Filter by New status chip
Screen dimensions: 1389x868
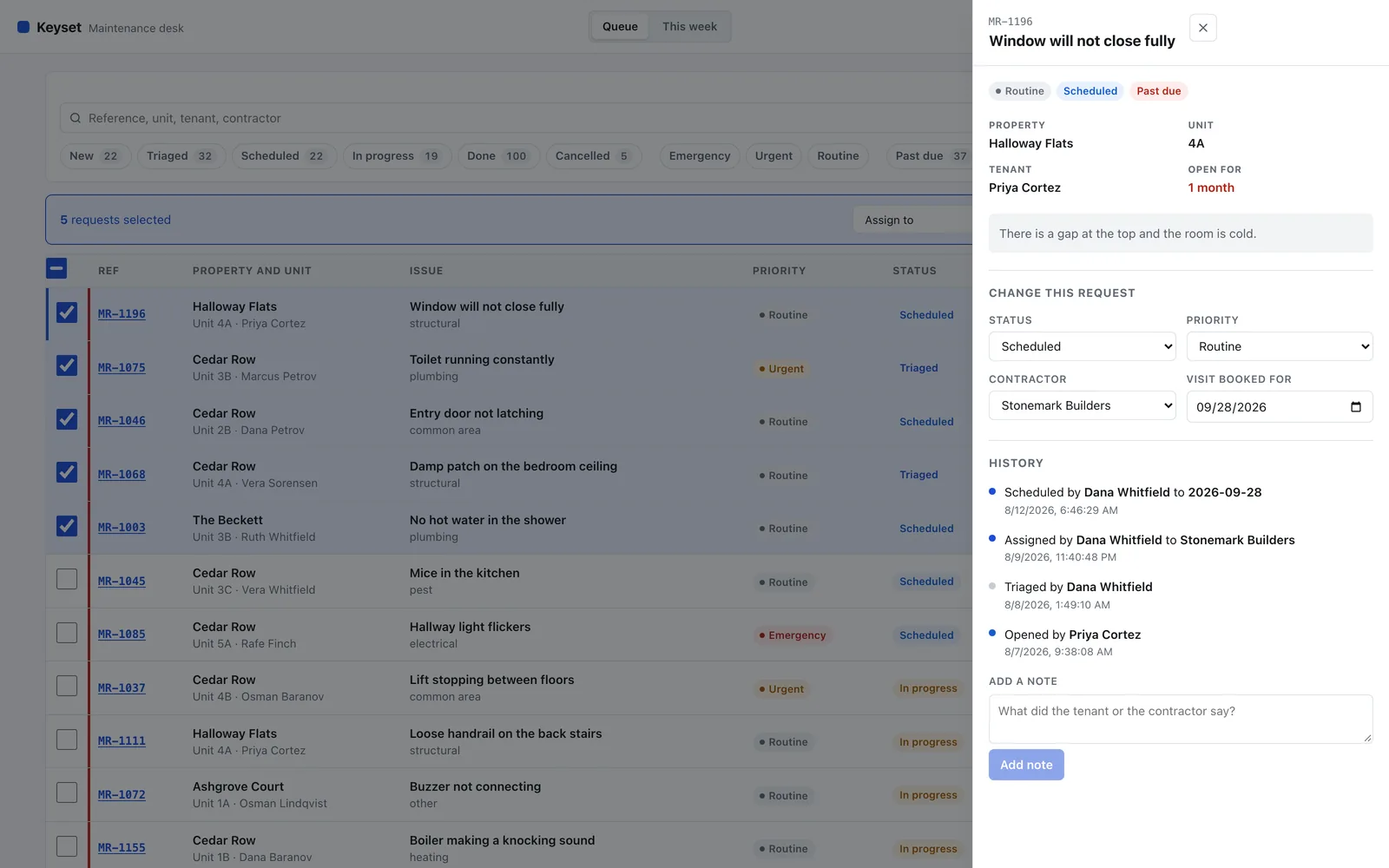pyautogui.click(x=95, y=156)
